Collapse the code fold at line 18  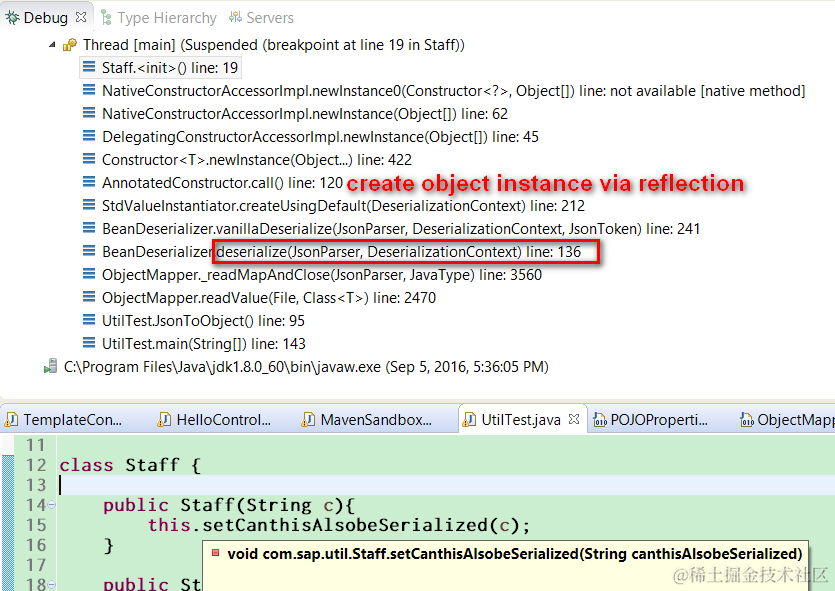coord(51,584)
